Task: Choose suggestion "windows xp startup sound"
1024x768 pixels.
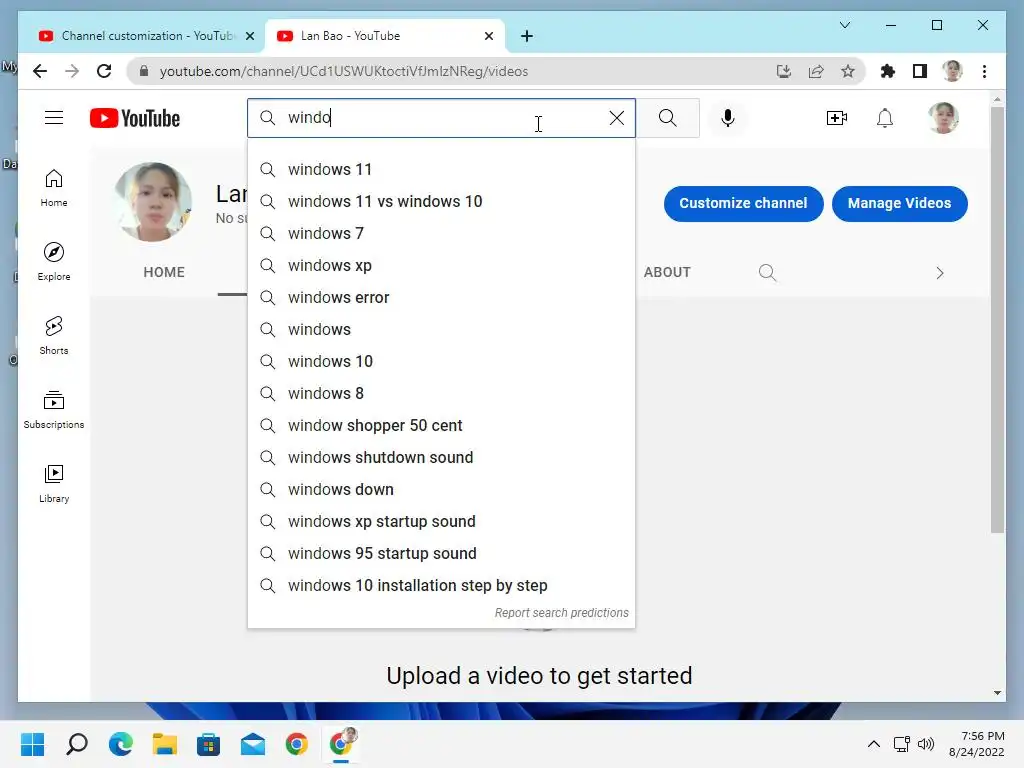Action: pyautogui.click(x=441, y=521)
